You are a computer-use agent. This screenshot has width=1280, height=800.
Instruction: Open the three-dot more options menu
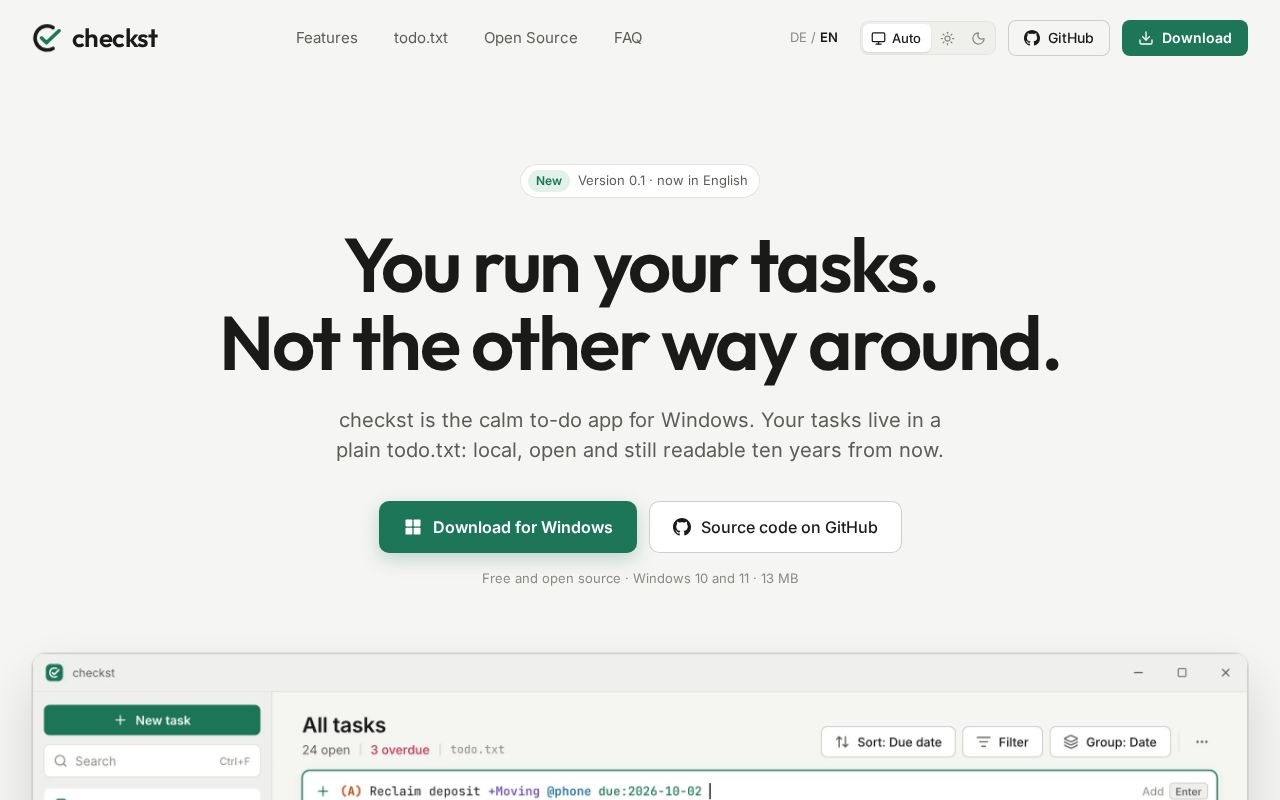pos(1202,742)
